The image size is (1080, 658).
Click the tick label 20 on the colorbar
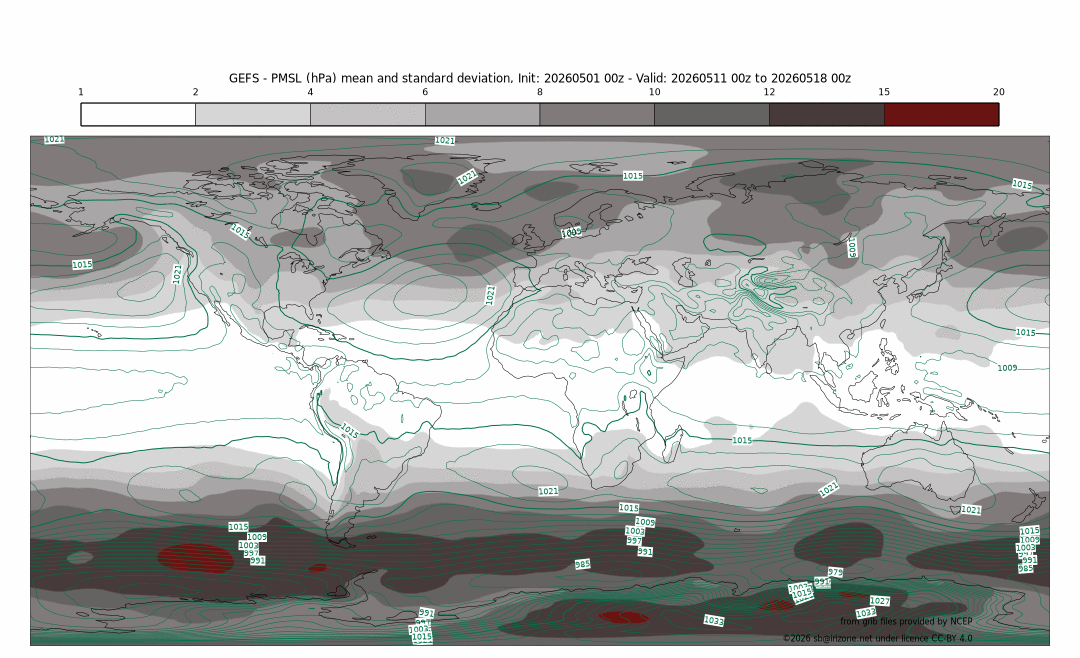999,92
